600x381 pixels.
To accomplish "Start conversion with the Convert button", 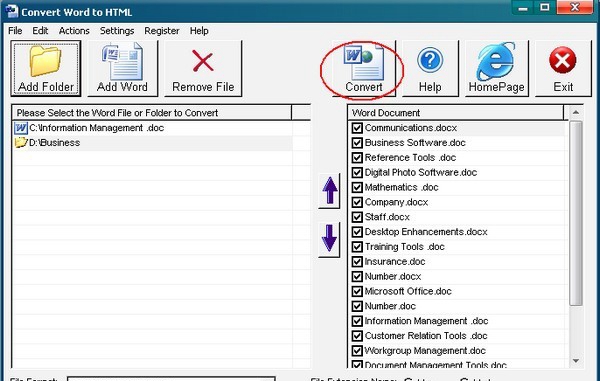I will pyautogui.click(x=364, y=68).
